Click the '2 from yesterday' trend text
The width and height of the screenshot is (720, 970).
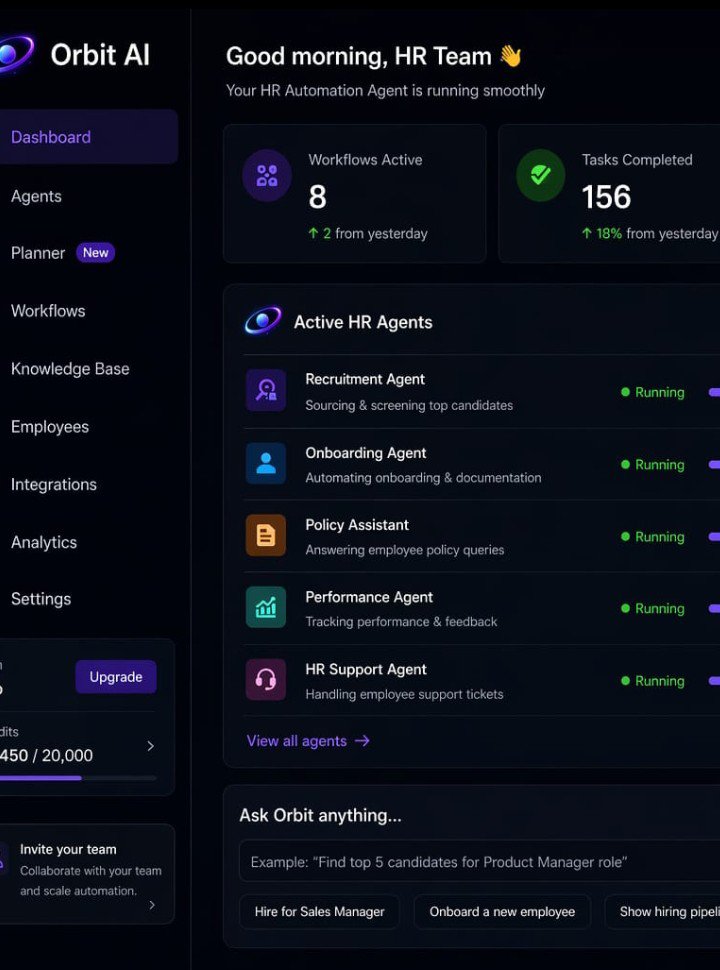tap(368, 234)
